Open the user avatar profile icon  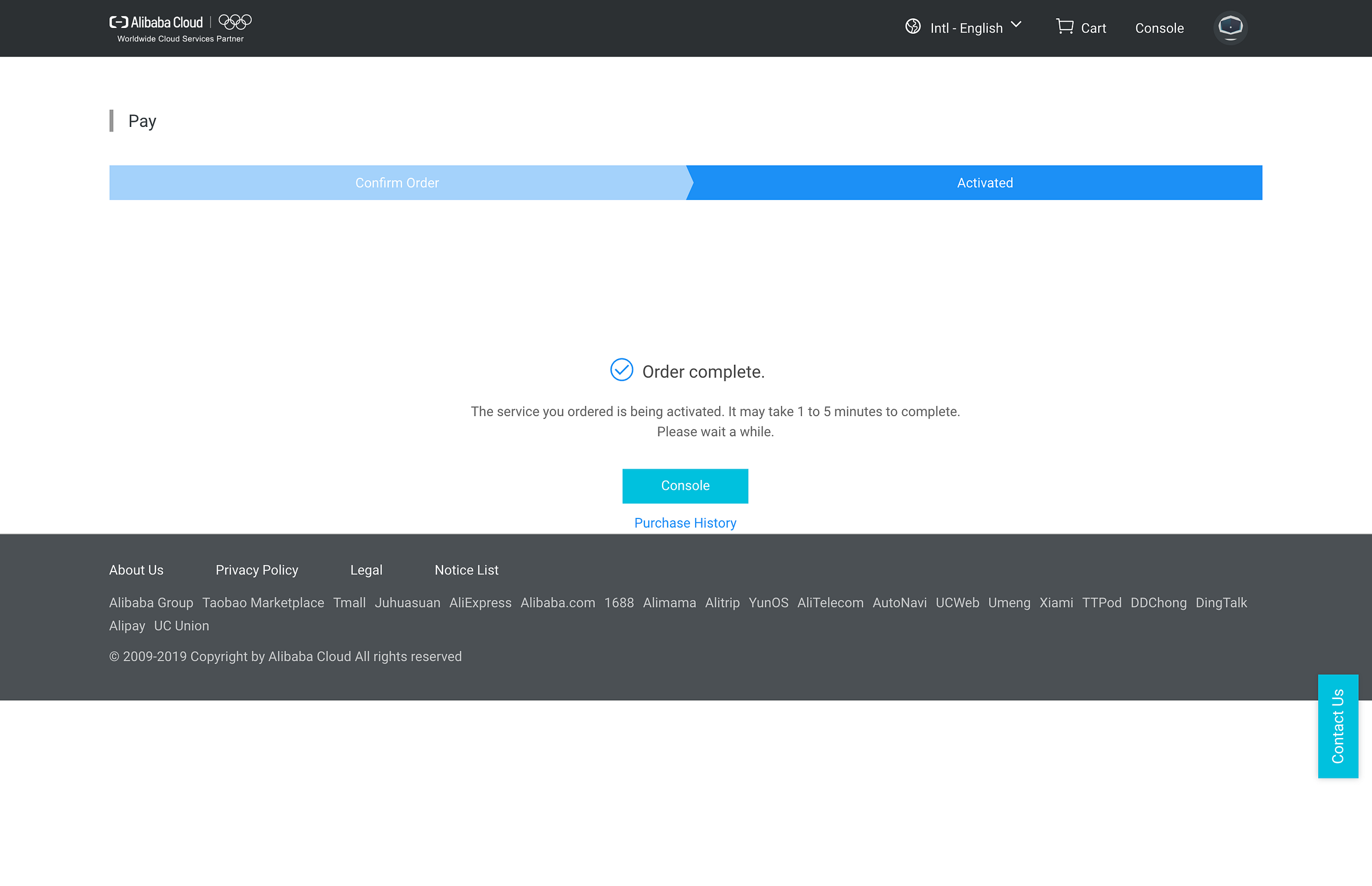click(x=1230, y=27)
